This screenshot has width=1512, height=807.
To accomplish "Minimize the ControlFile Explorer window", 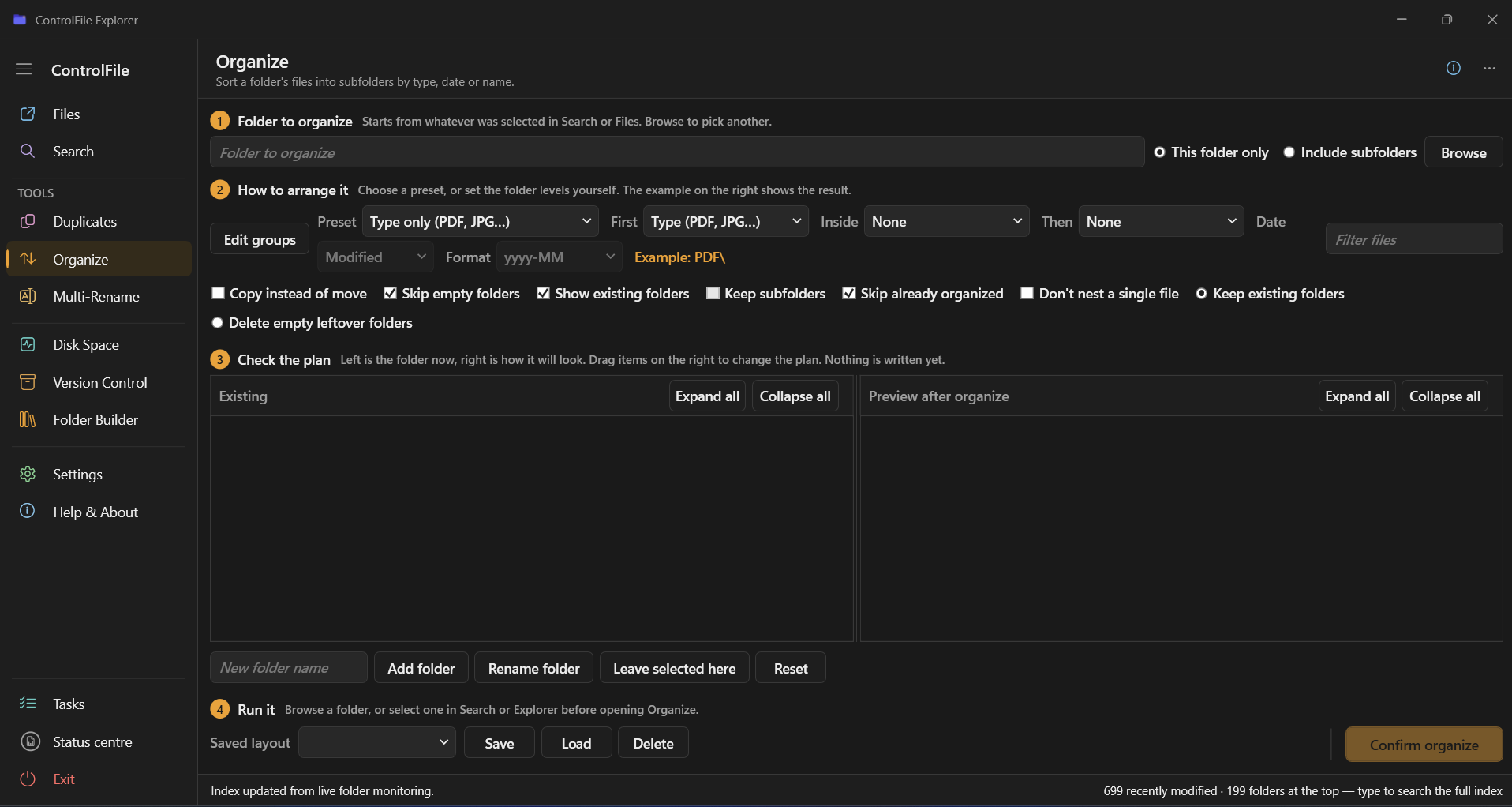I will click(1402, 20).
